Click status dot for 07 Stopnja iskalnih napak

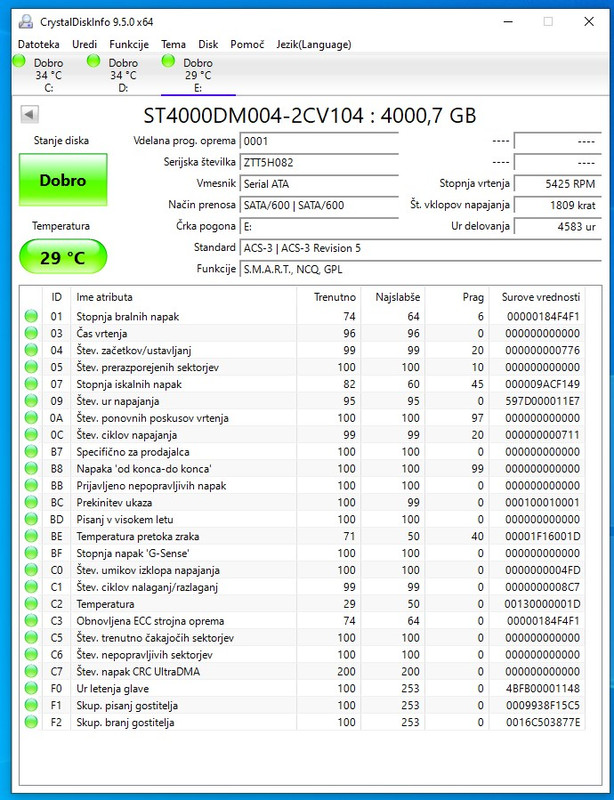(31, 384)
